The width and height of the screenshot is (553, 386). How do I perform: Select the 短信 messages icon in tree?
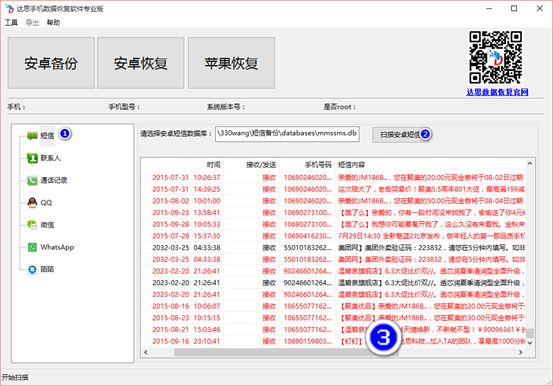(x=32, y=135)
